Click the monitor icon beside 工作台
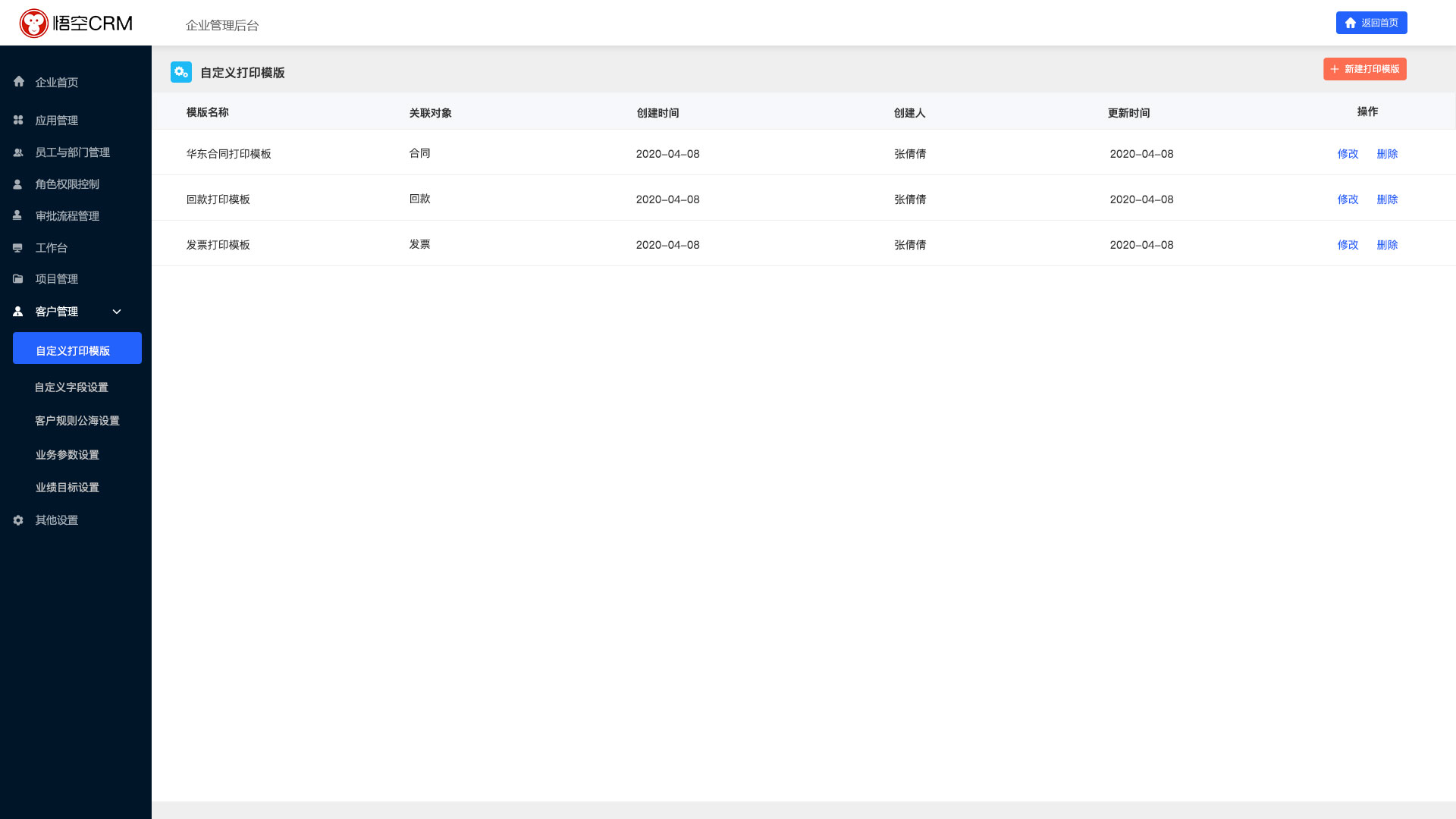This screenshot has height=819, width=1456. click(17, 248)
